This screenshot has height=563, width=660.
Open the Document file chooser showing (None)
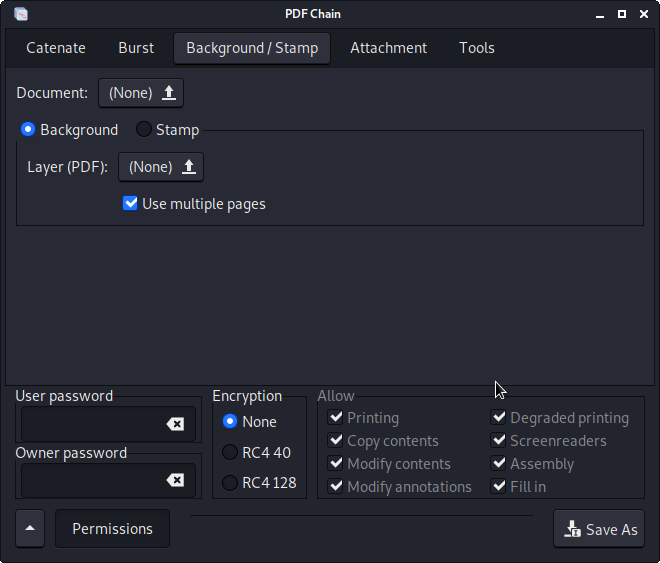tap(141, 93)
